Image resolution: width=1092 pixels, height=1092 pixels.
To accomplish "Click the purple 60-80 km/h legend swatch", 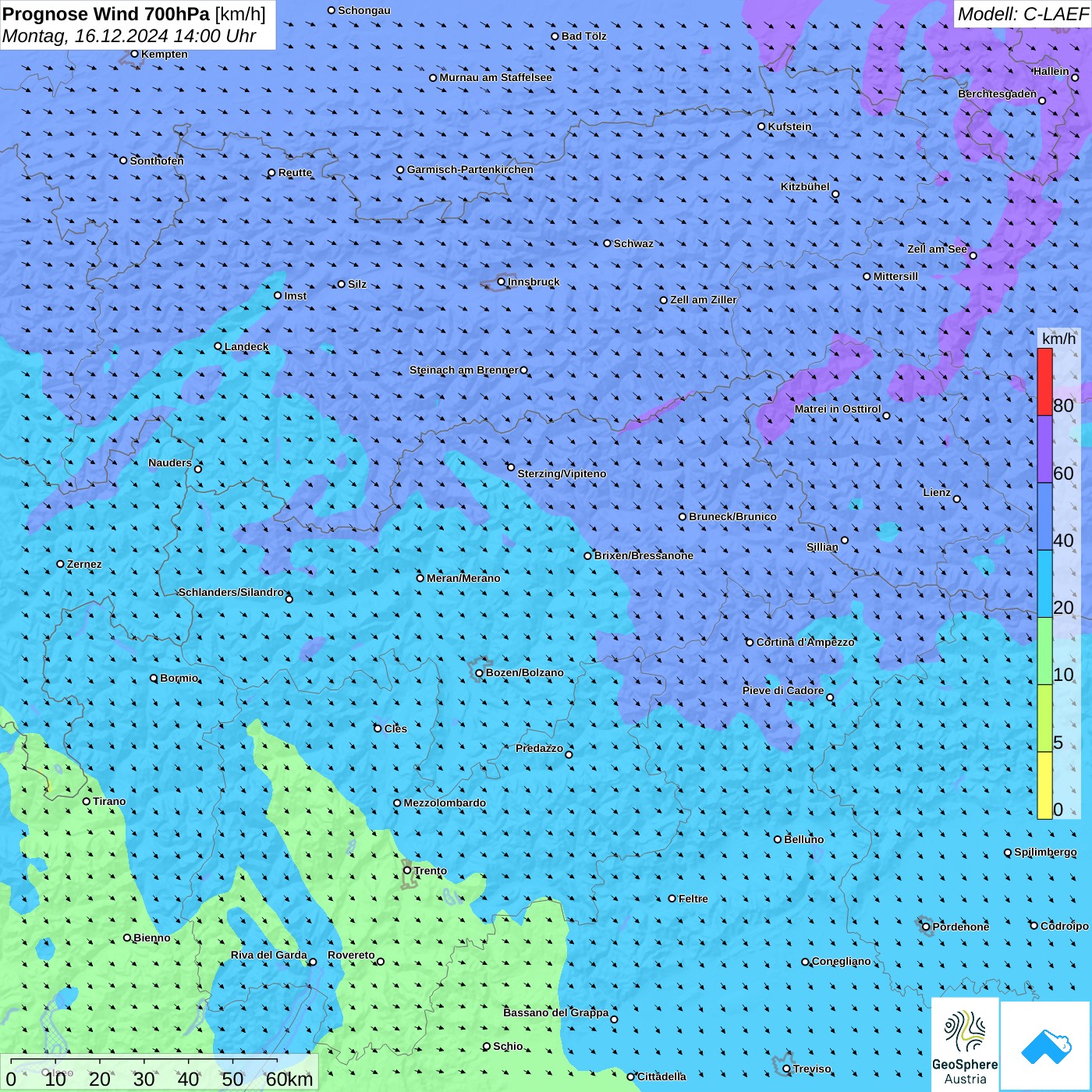I will (x=1044, y=449).
